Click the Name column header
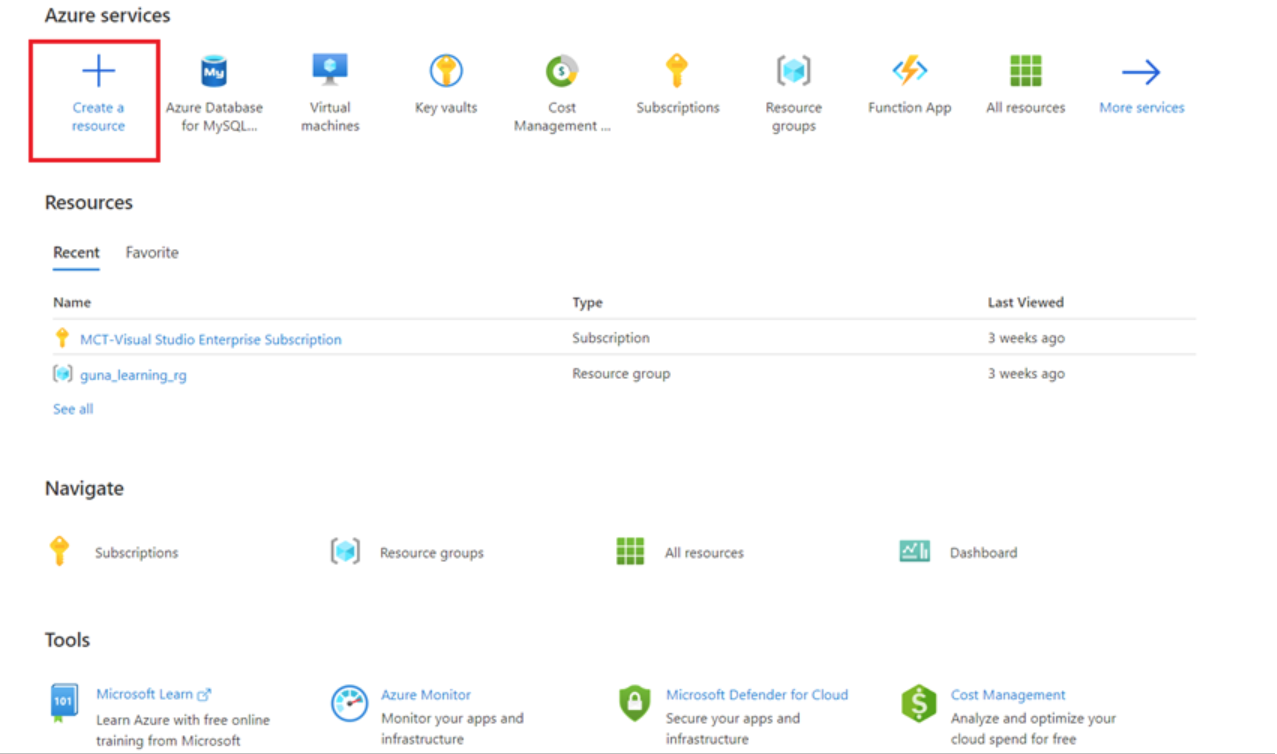The height and width of the screenshot is (754, 1277). point(72,302)
